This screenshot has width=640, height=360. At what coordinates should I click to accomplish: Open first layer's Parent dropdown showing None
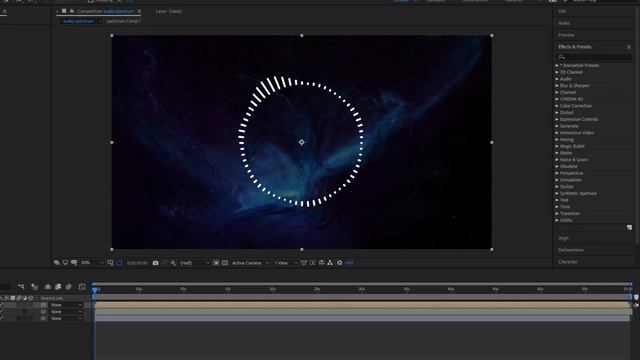coord(65,305)
